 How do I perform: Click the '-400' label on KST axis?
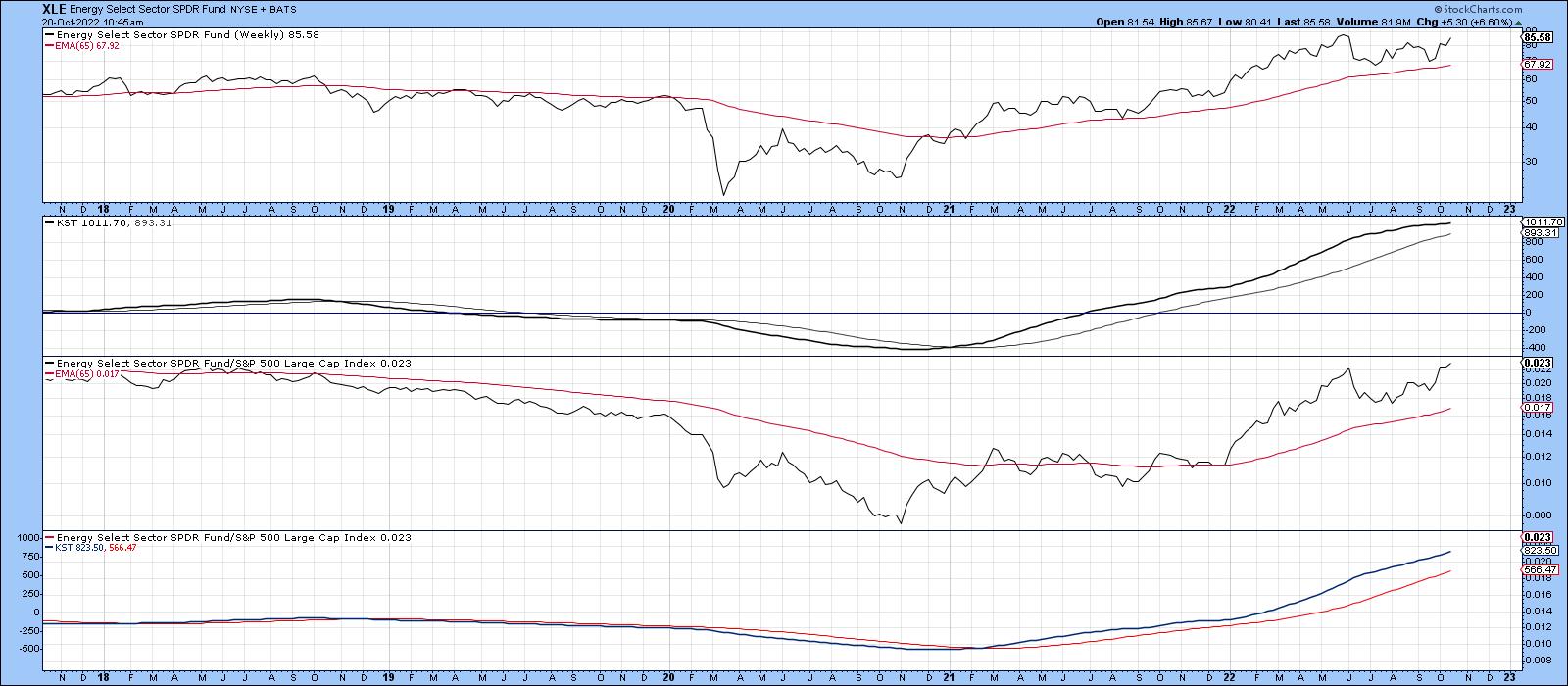coord(1534,347)
